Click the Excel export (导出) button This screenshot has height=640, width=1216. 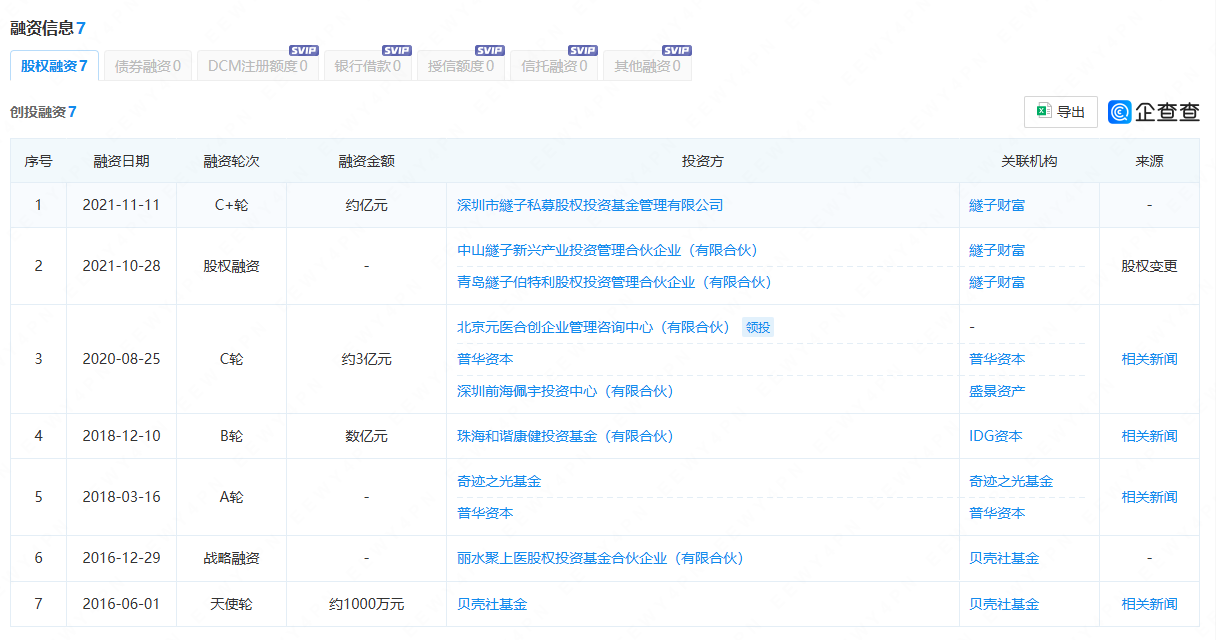click(1060, 112)
